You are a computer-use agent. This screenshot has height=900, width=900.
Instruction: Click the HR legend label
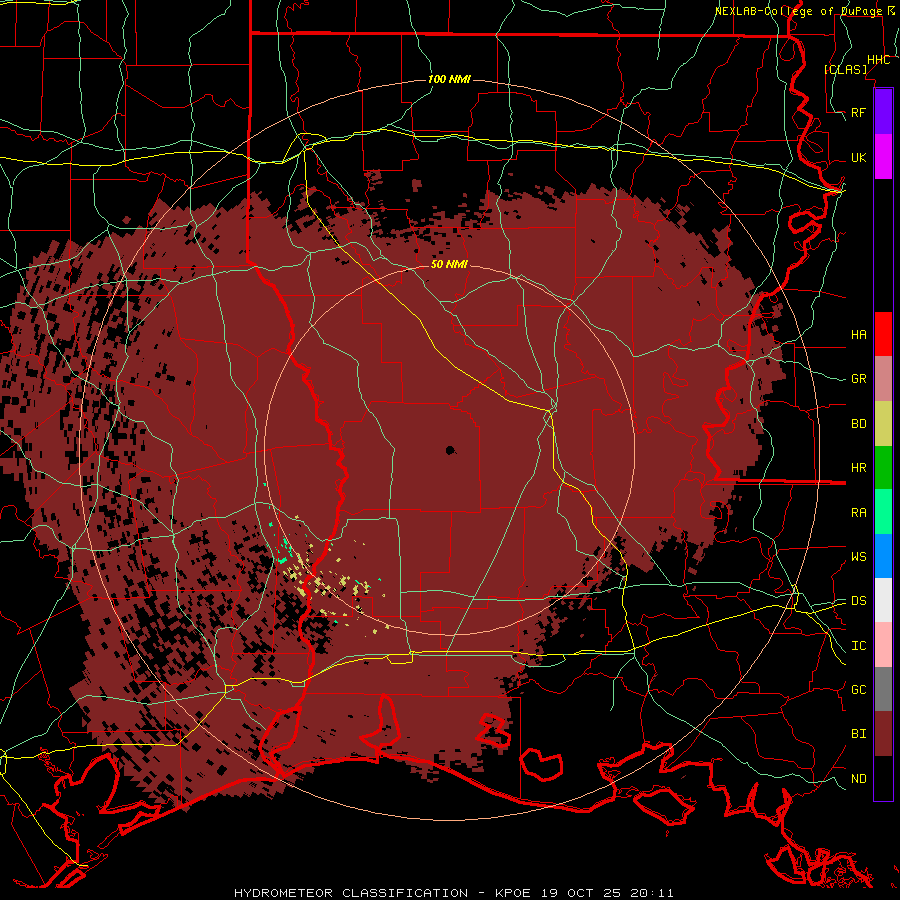point(859,468)
